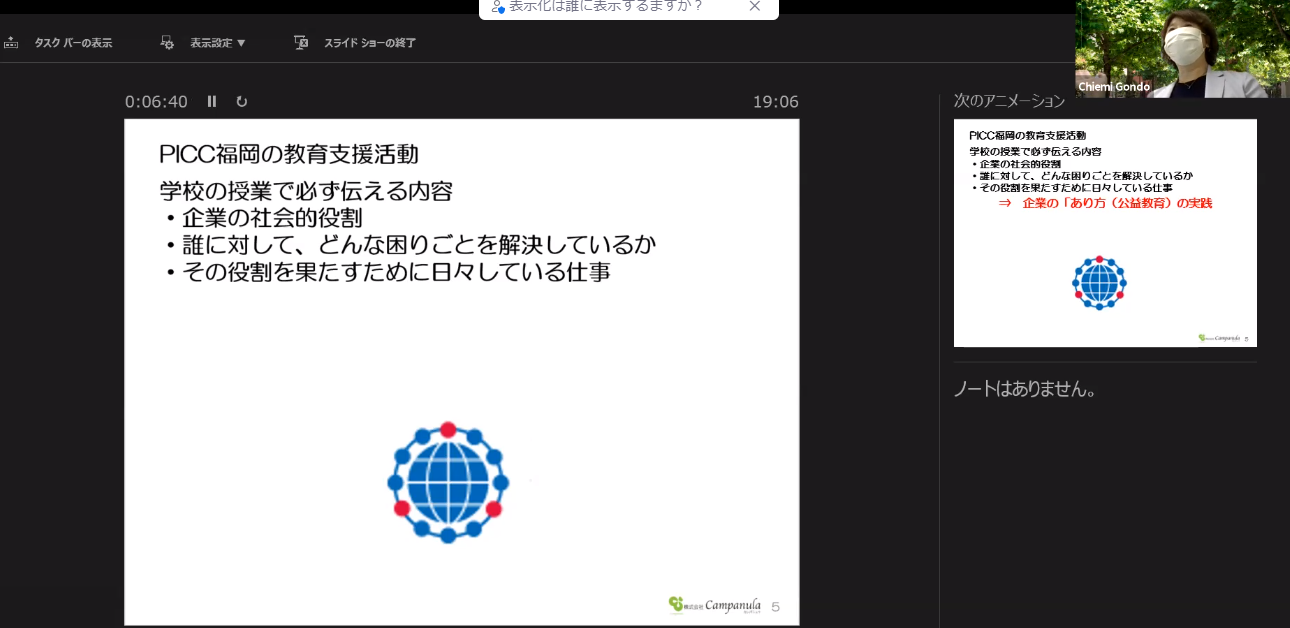
Task: Click the person icon in sharing popup
Action: pos(497,7)
